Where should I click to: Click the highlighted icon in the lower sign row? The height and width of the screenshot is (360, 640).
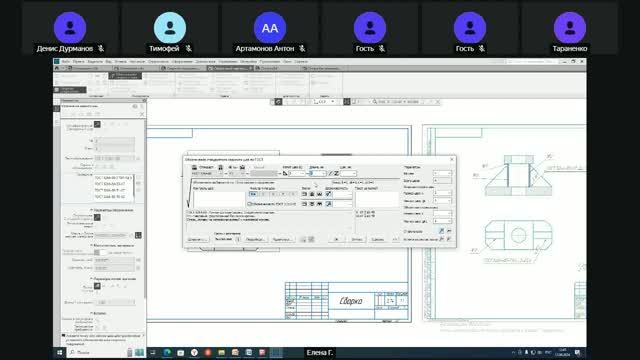[x=329, y=204]
